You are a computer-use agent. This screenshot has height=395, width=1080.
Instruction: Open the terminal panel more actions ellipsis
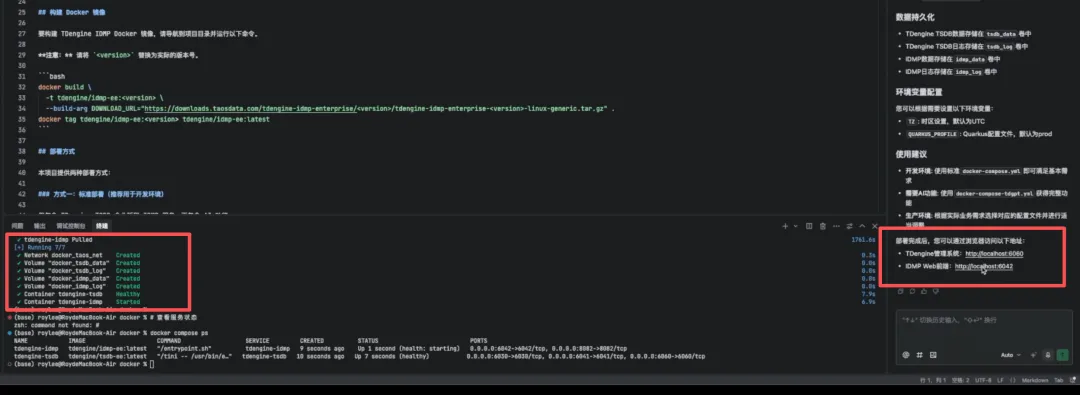[836, 226]
